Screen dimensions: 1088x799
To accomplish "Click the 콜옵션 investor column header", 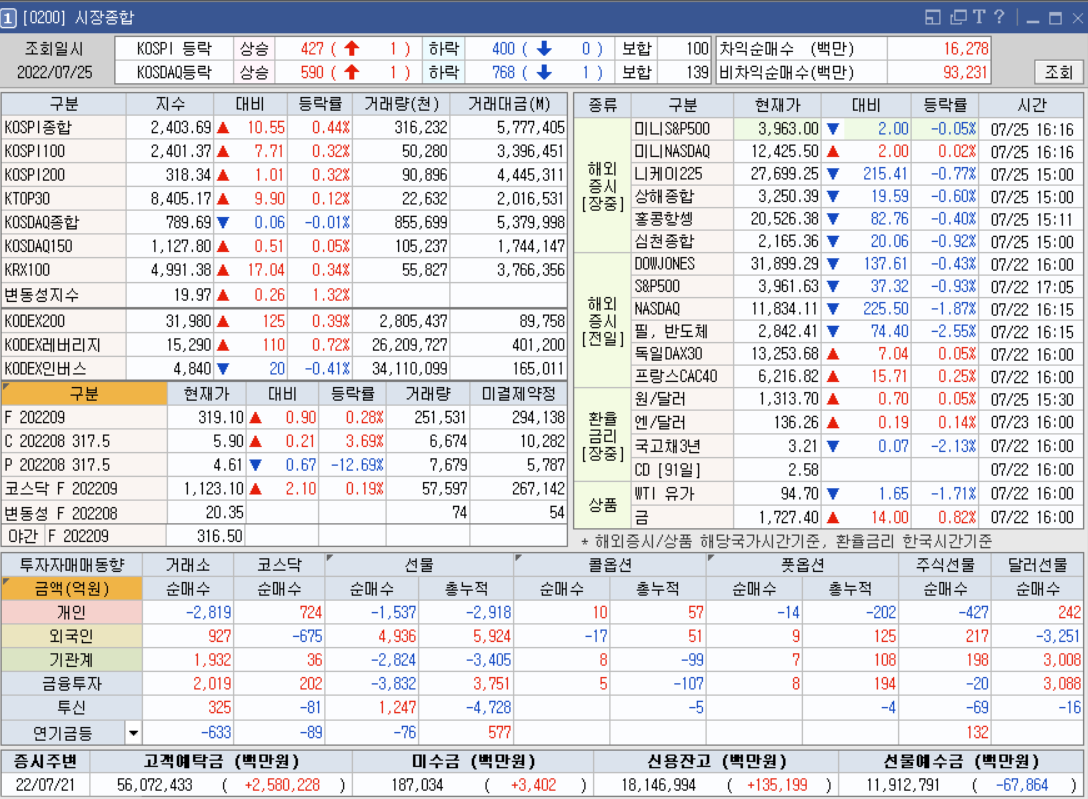I will point(610,565).
